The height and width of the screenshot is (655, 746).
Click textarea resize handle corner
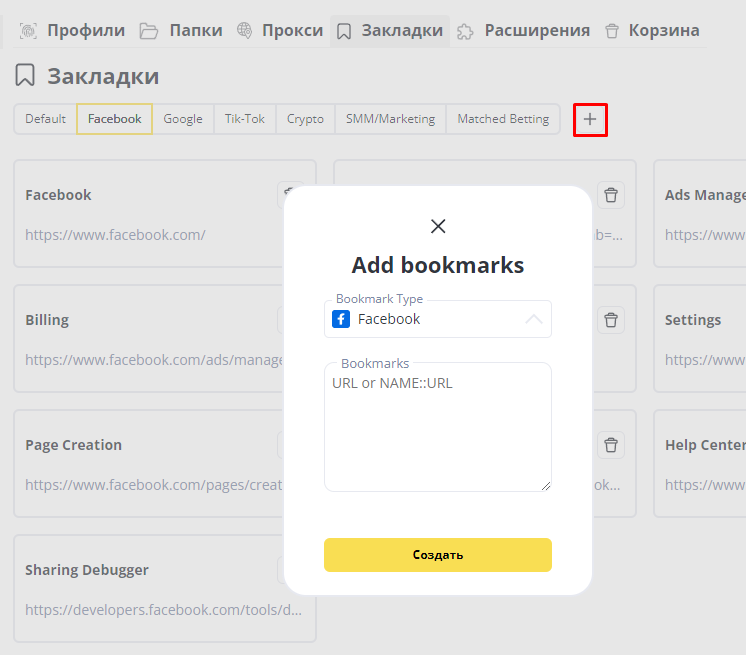click(546, 486)
